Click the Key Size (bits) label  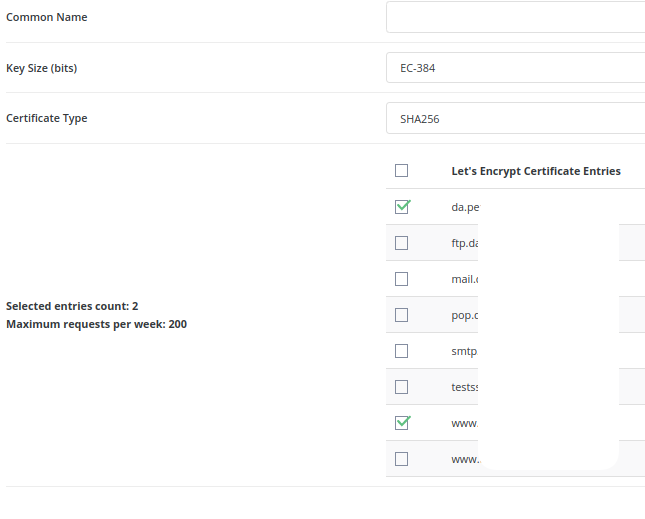42,68
